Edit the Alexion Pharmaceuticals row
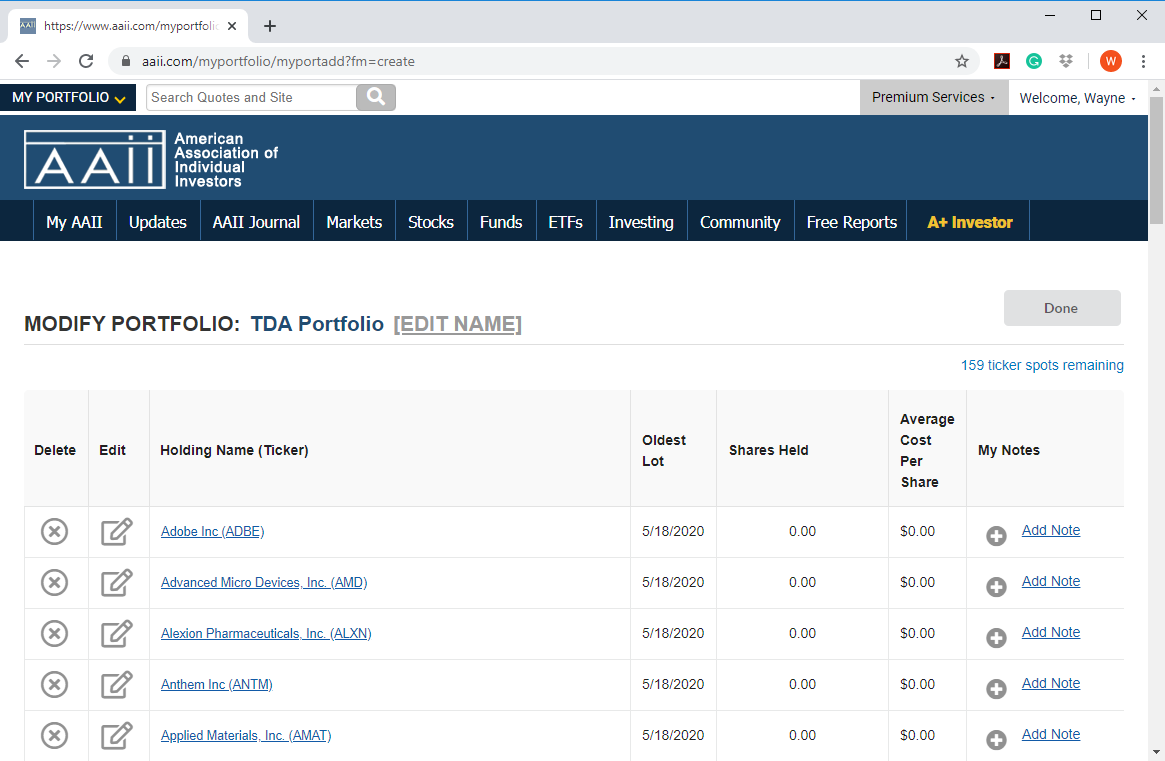The width and height of the screenshot is (1165, 761). coord(117,633)
